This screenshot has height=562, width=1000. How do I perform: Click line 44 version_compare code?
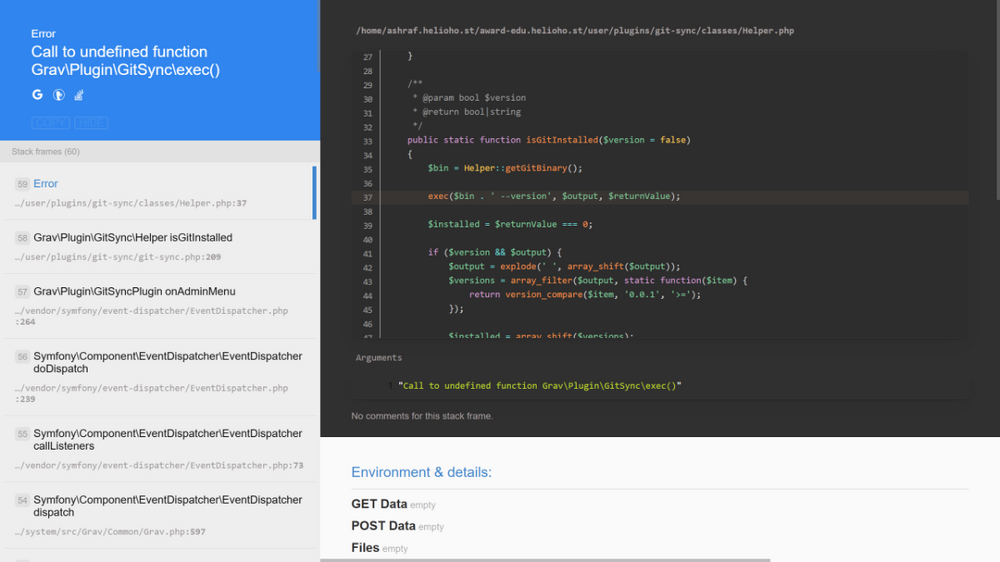pos(585,295)
